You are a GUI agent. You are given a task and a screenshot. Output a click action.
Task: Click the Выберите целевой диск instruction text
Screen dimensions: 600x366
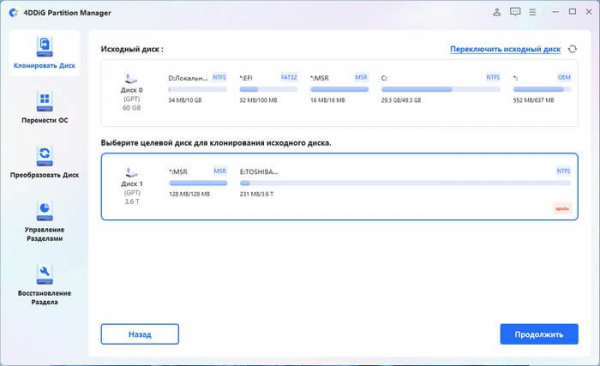216,143
